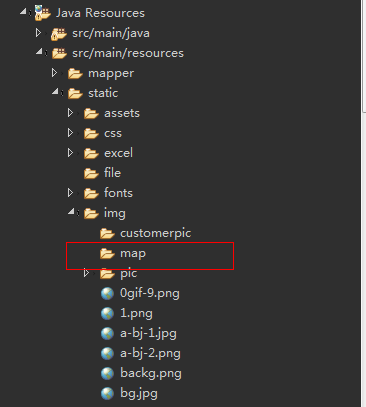Expand the fonts folder

pyautogui.click(x=70, y=193)
